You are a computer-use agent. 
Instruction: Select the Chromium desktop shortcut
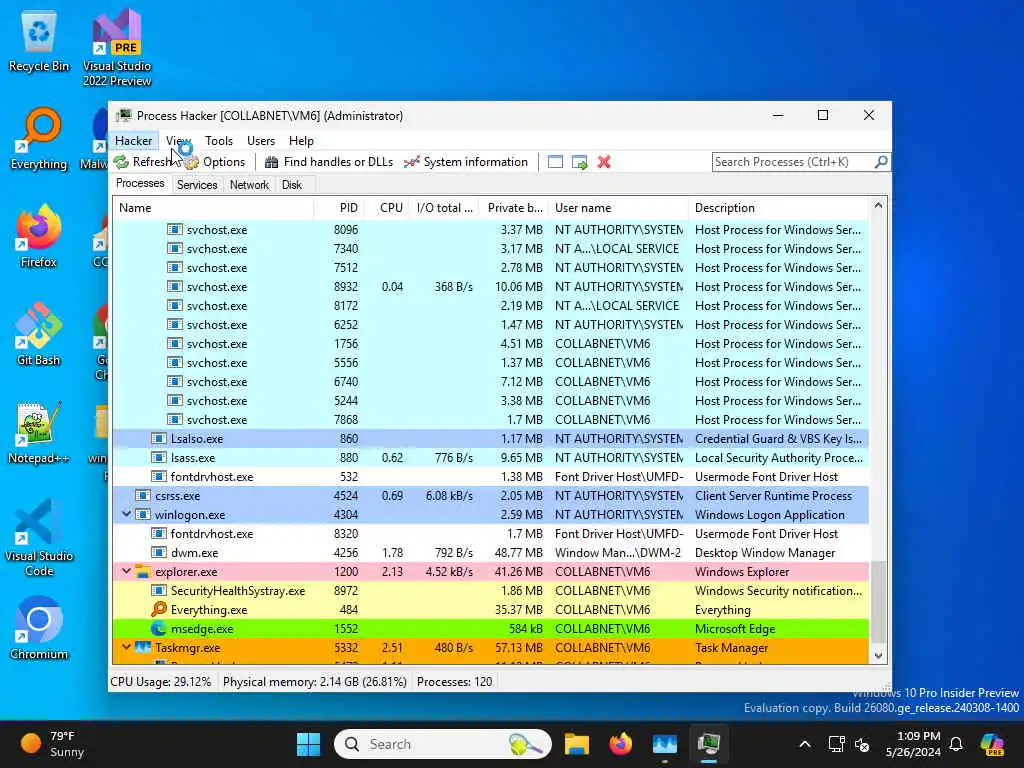pyautogui.click(x=39, y=628)
